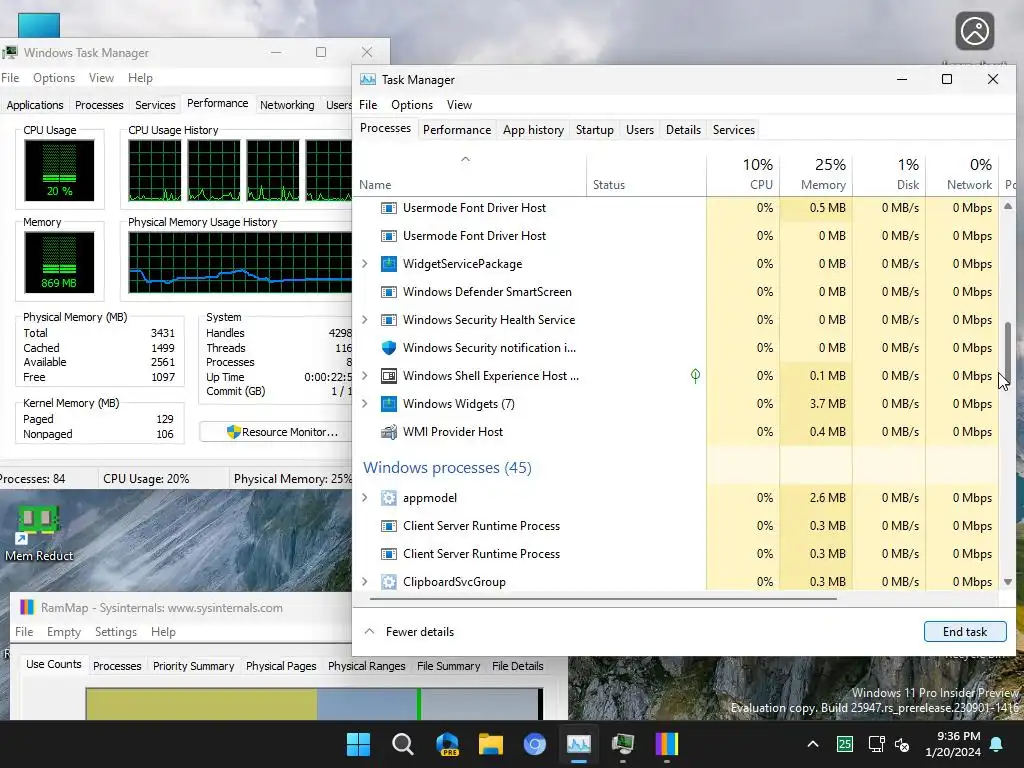The image size is (1024, 768).
Task: Click the green leaf efficiency status icon
Action: click(695, 376)
